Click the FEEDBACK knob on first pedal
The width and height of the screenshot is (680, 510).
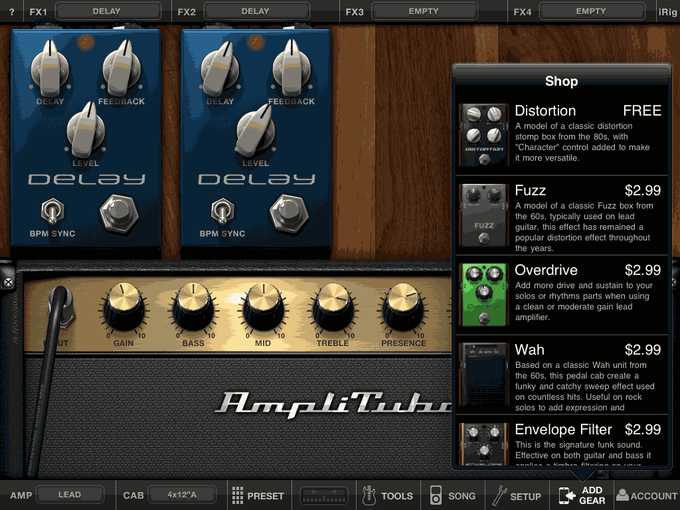(x=122, y=69)
